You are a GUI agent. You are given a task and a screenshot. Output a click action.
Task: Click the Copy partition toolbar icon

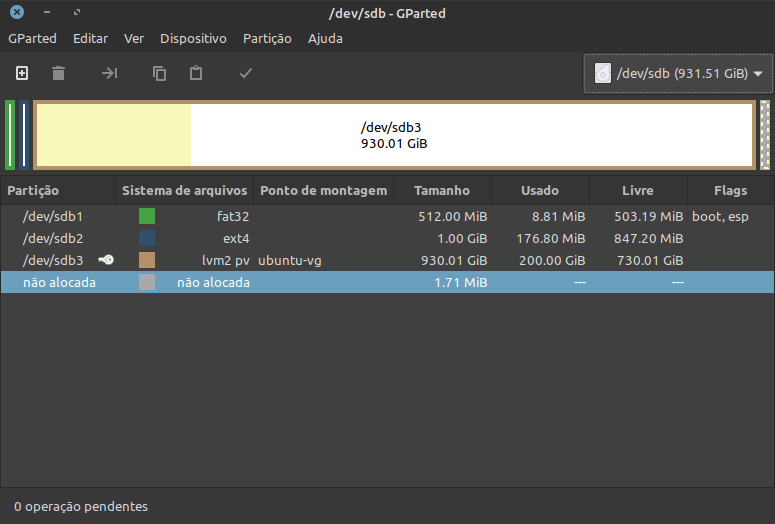point(159,73)
